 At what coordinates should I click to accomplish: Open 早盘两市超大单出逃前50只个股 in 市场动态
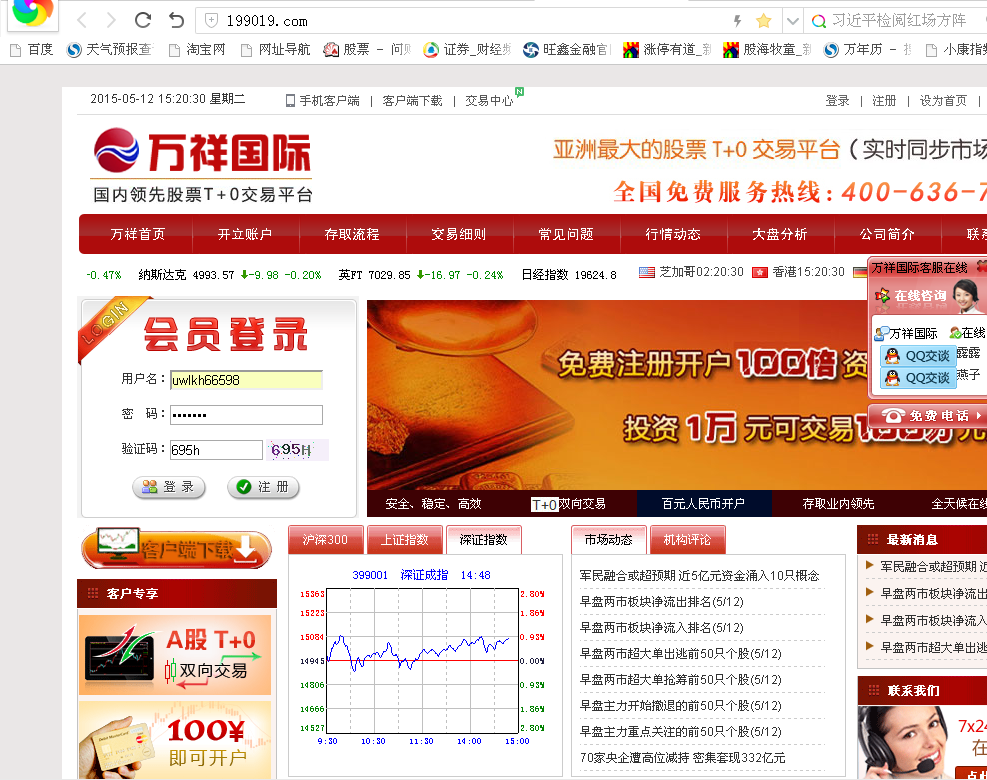680,653
